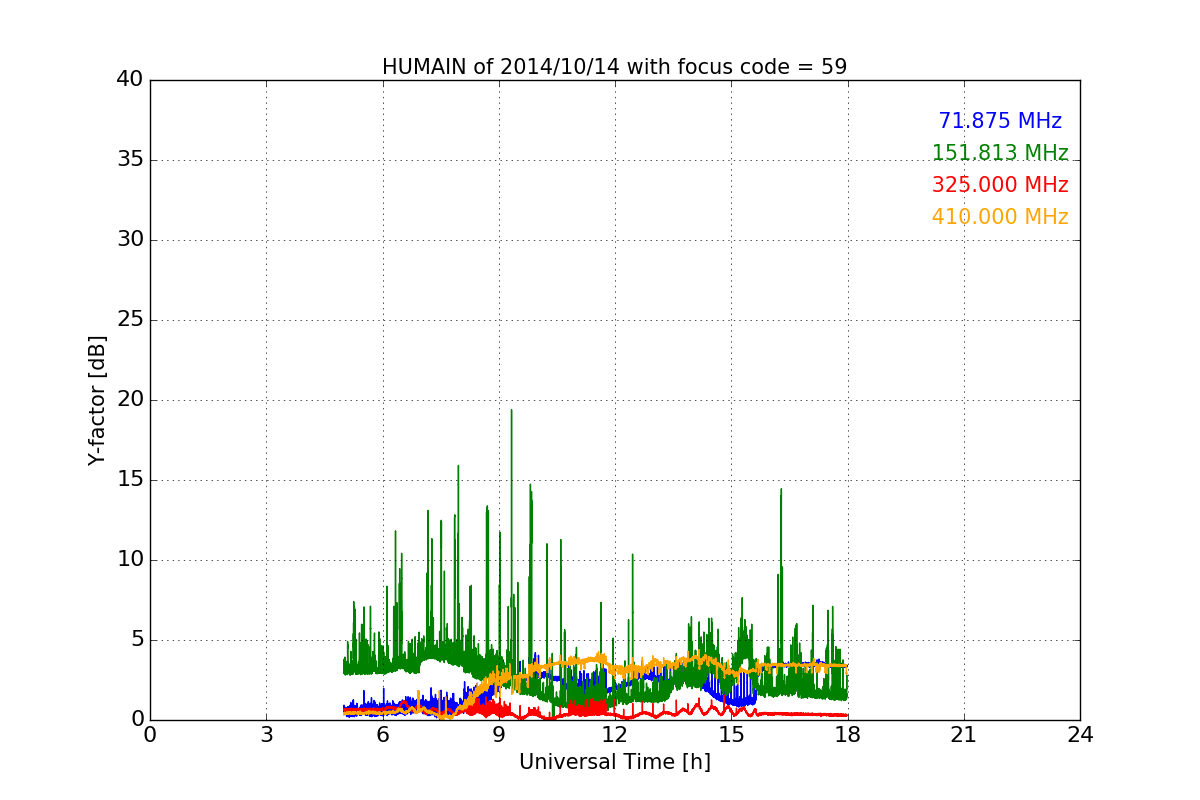Click the x-axis tick label 24
Image resolution: width=1200 pixels, height=800 pixels.
1079,735
